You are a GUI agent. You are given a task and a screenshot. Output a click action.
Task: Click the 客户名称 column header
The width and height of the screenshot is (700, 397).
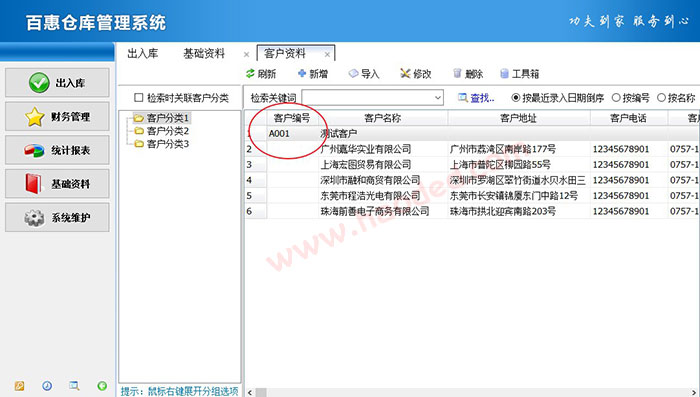(x=383, y=118)
